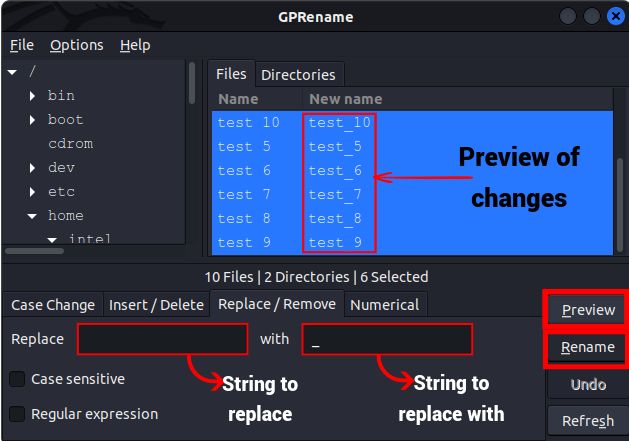This screenshot has height=441, width=629.
Task: Click the Replace text input field
Action: click(162, 339)
